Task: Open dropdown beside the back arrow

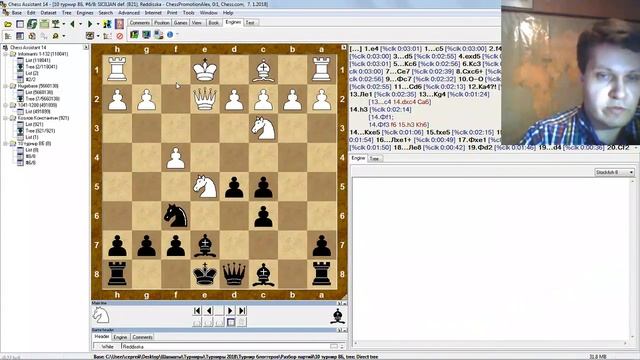Action: coord(80,24)
